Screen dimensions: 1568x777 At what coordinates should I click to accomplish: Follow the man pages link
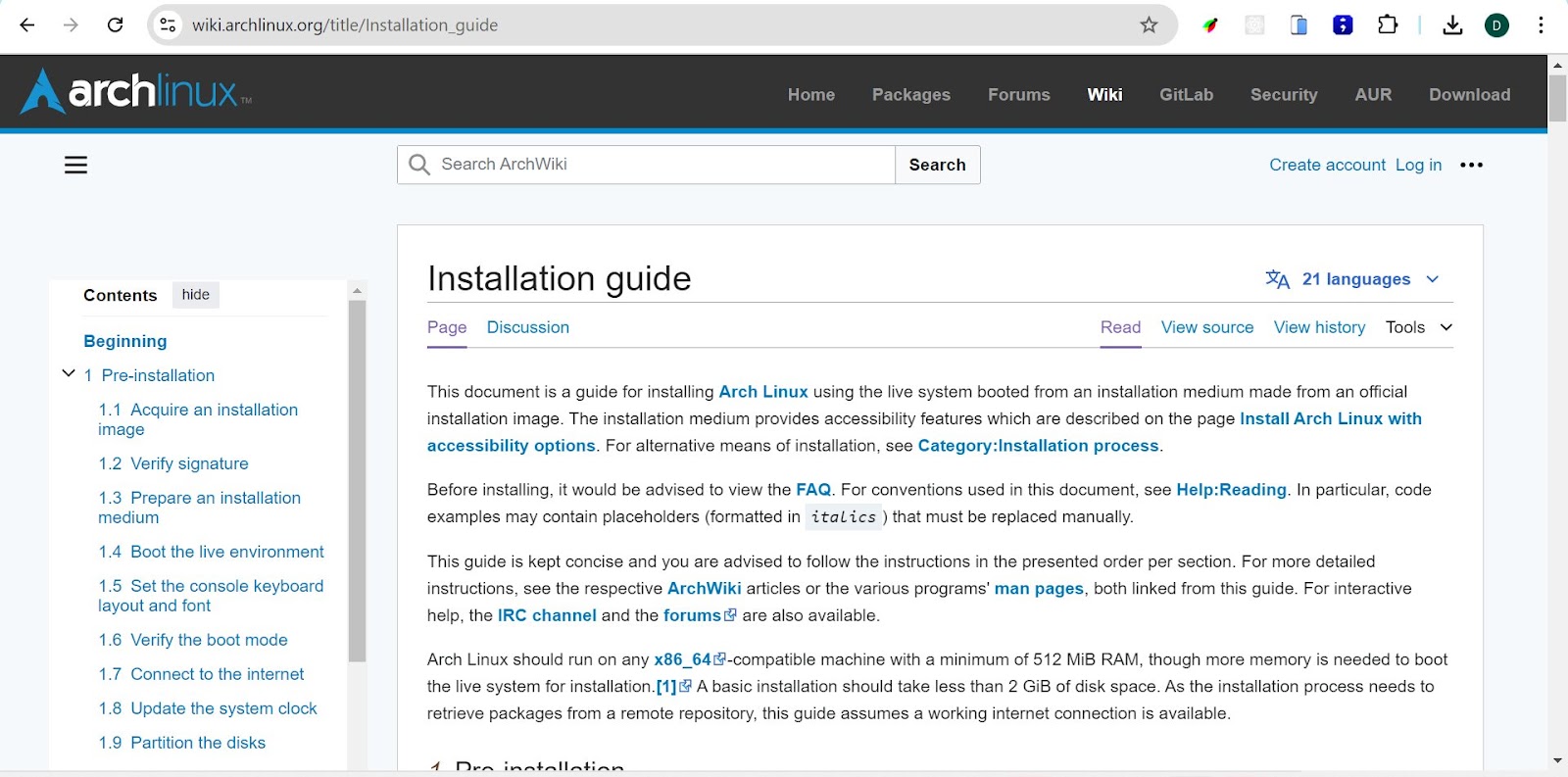1039,589
